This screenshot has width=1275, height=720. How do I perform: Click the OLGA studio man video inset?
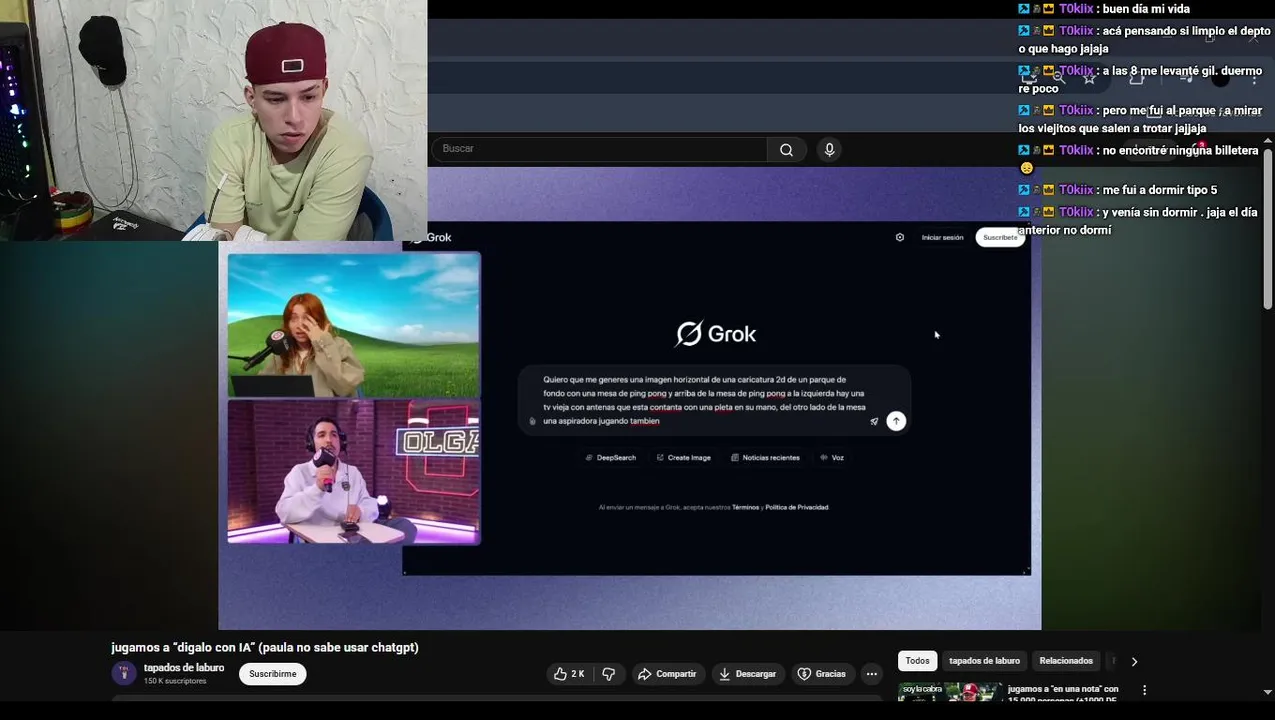(354, 472)
